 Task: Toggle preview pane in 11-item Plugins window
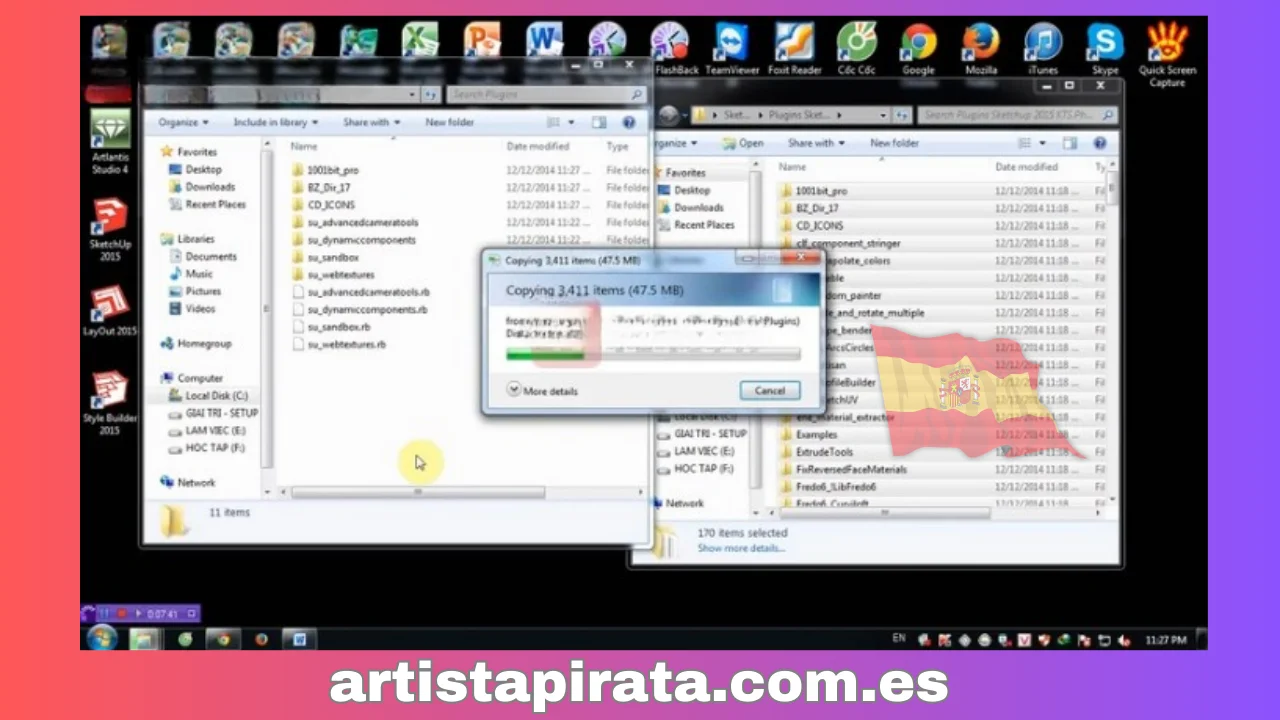click(x=599, y=122)
